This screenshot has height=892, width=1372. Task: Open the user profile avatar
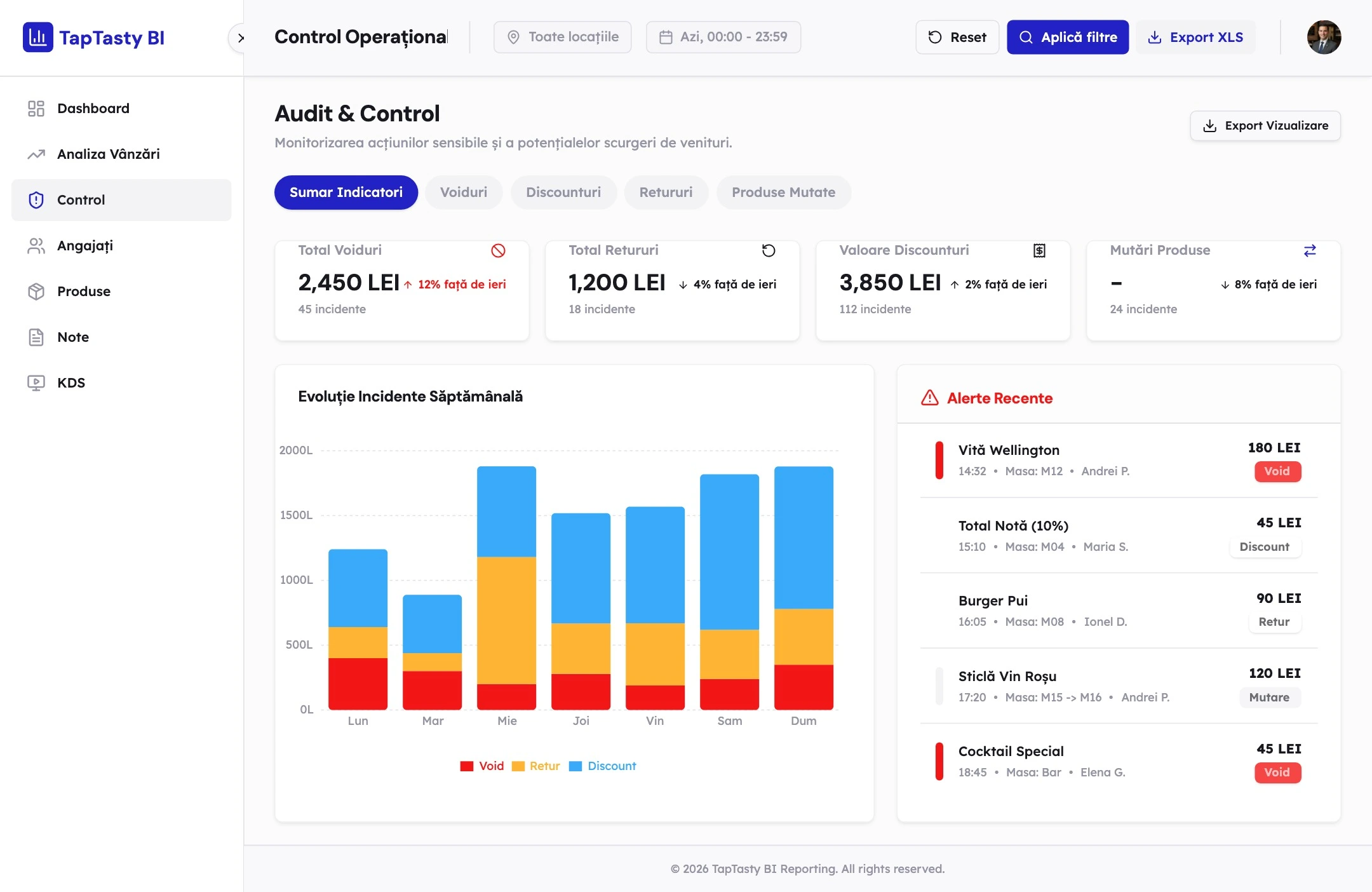(1324, 37)
